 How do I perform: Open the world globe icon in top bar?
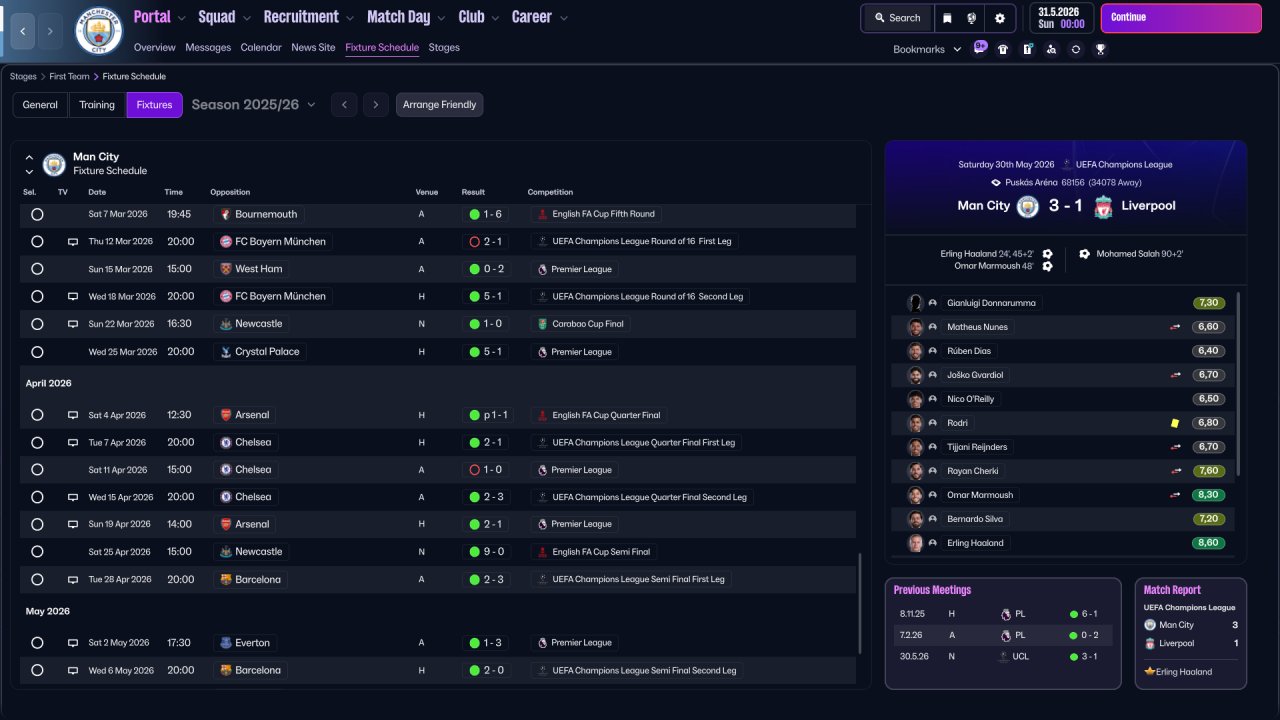point(971,18)
